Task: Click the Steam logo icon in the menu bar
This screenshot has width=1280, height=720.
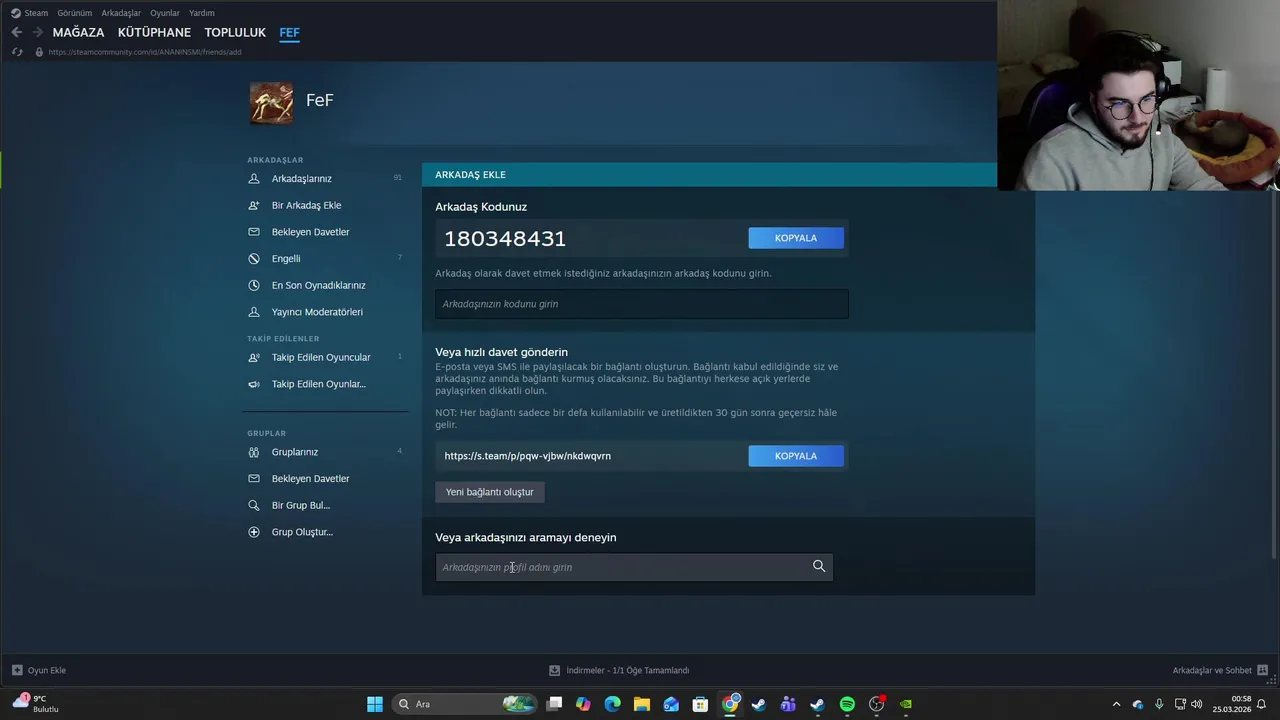Action: pyautogui.click(x=15, y=13)
